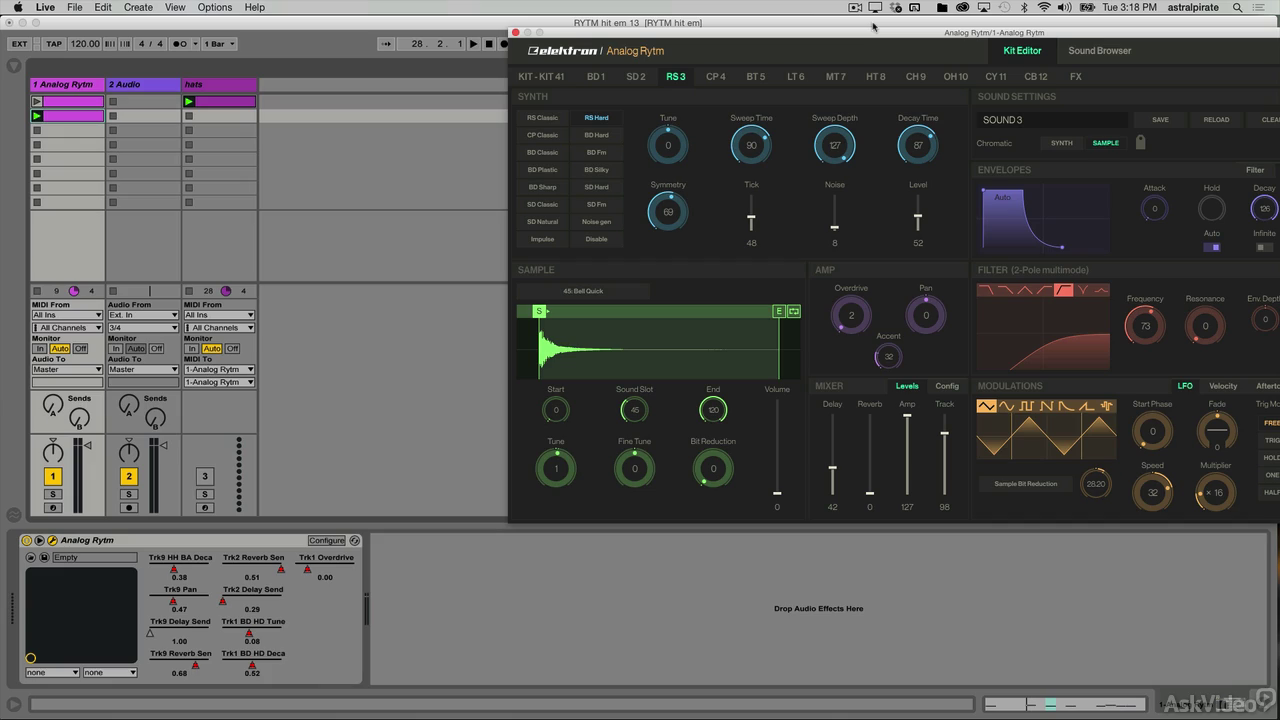The height and width of the screenshot is (720, 1280).
Task: Select the RS Classic synth machine
Action: point(542,118)
